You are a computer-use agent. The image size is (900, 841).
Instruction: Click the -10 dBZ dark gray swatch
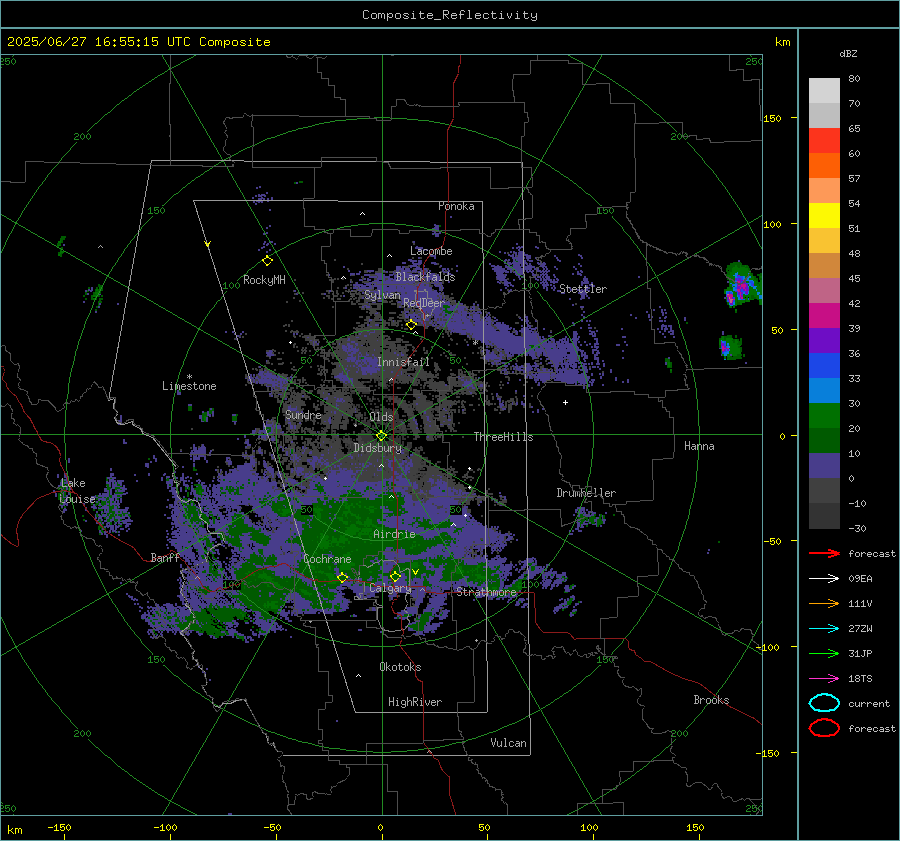[824, 516]
